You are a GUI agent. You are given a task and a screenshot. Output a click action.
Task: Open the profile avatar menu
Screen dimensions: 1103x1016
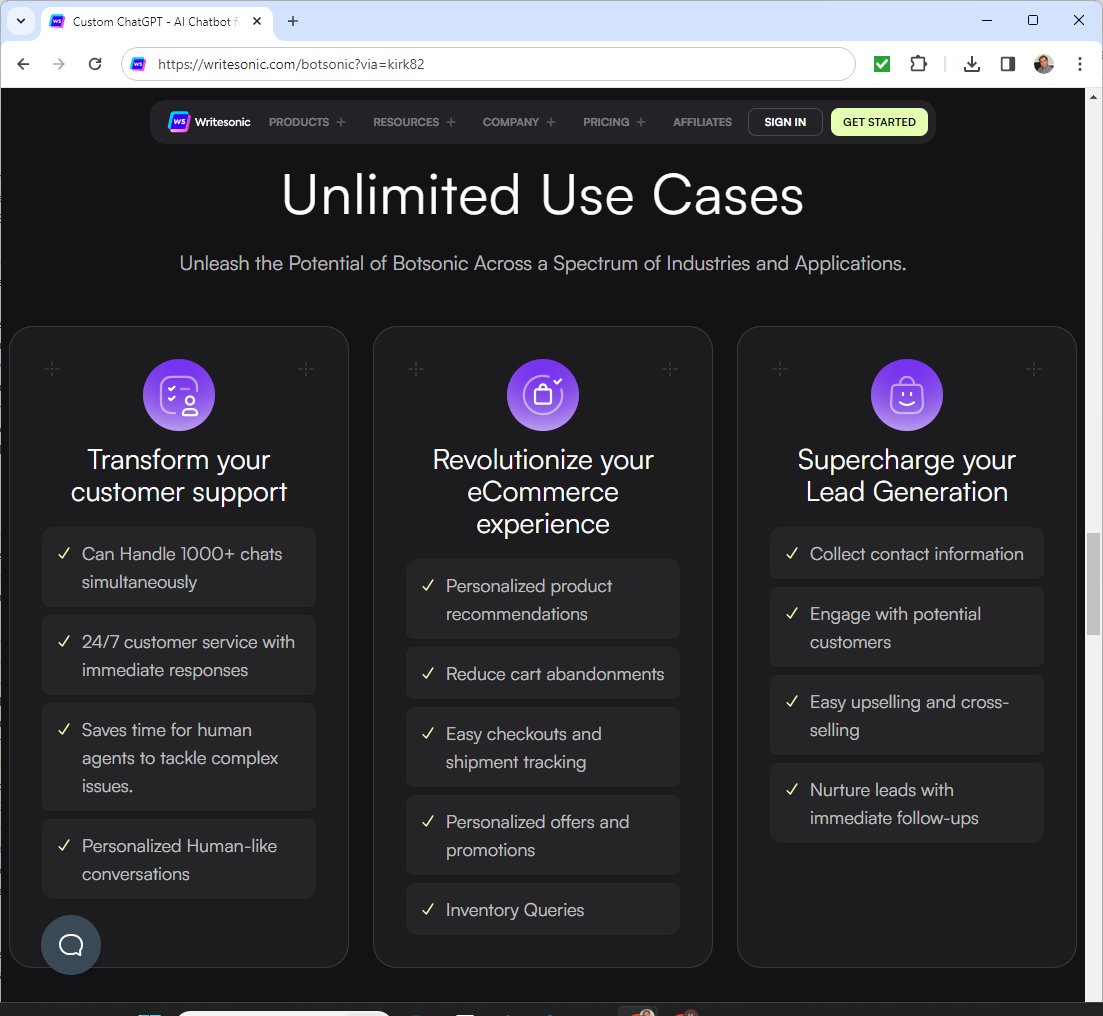[1043, 64]
